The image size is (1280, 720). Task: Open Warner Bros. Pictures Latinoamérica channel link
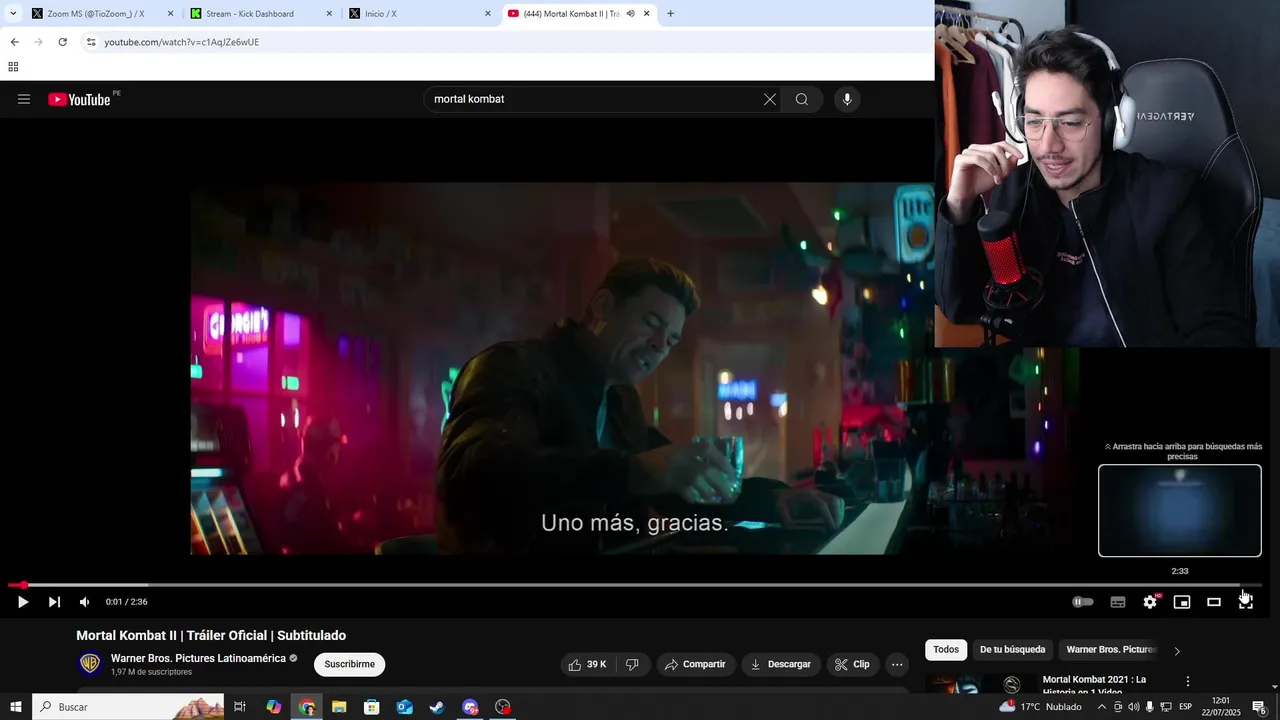click(x=198, y=658)
